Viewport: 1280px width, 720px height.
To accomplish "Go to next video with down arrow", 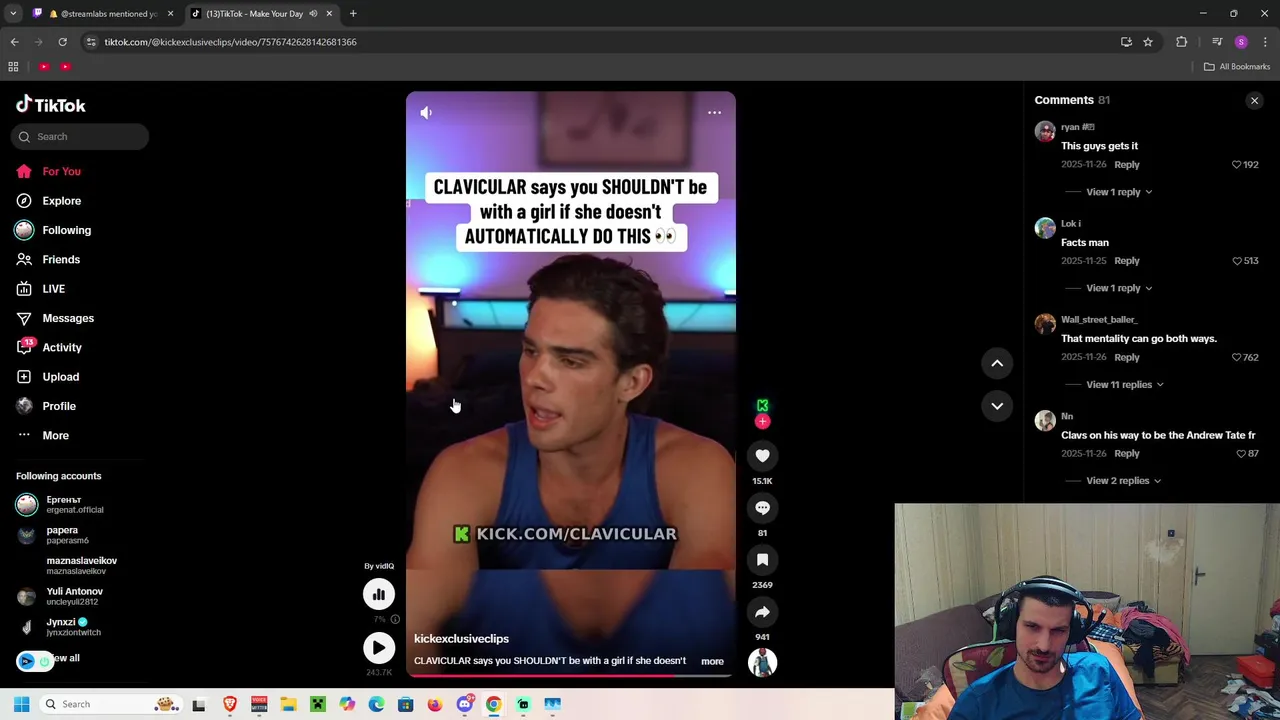I will [x=997, y=406].
